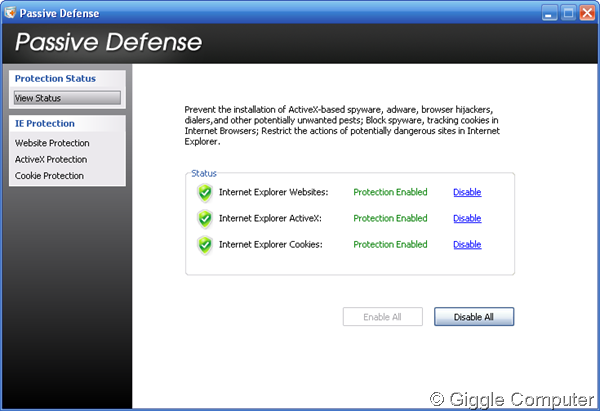Click the Internet Explorer Websites label
This screenshot has height=411, width=600.
[x=274, y=192]
